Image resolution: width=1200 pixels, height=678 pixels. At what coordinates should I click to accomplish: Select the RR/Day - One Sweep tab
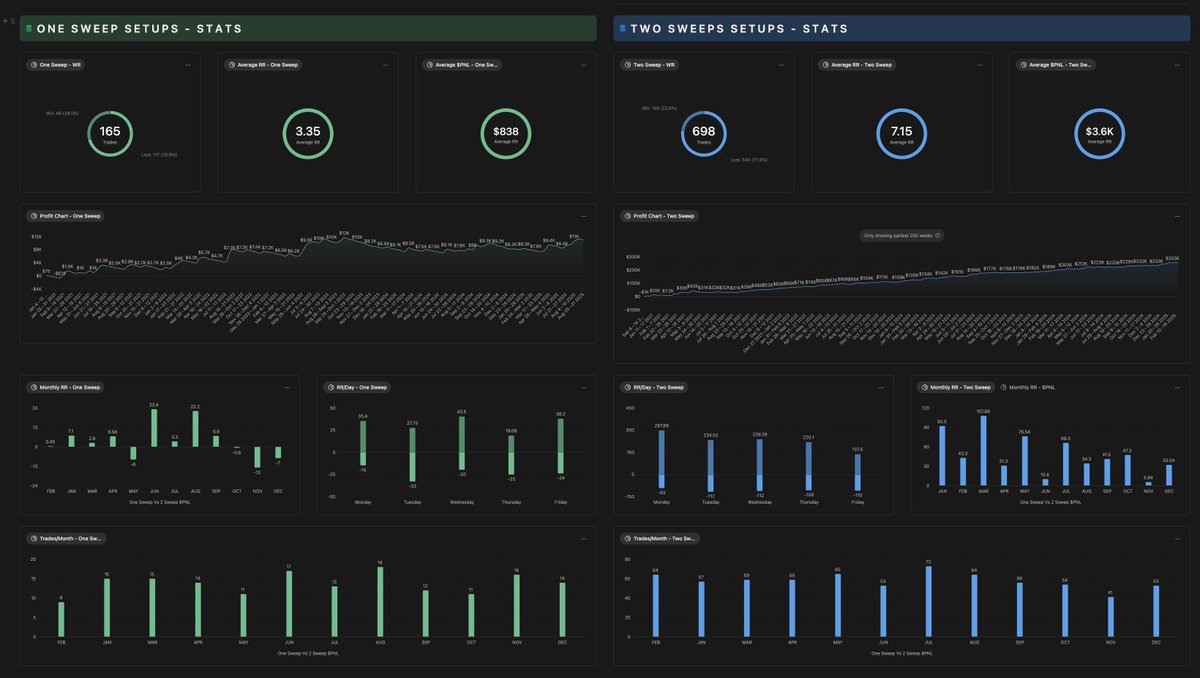pyautogui.click(x=358, y=387)
